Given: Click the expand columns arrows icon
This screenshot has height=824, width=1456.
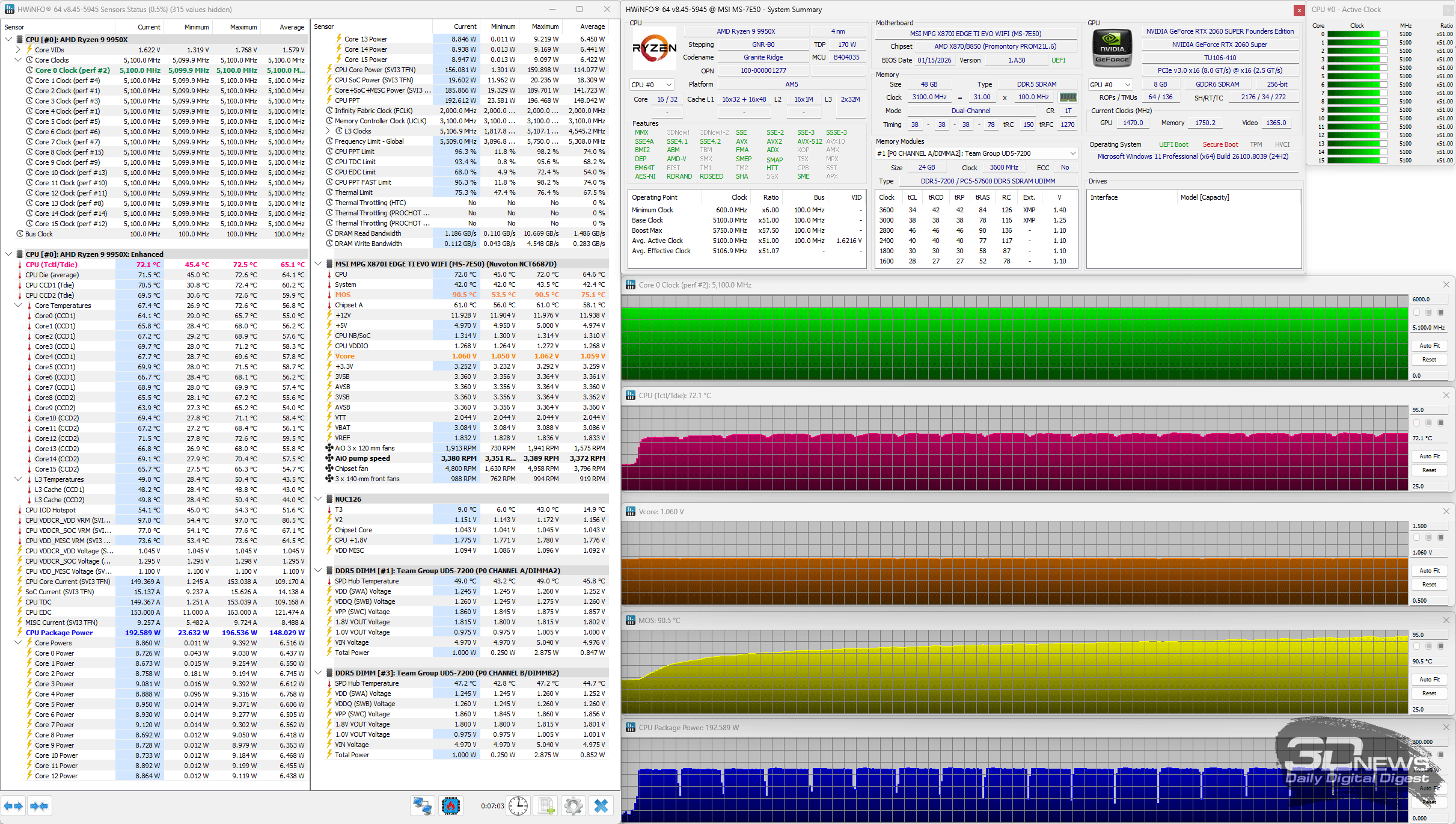Looking at the screenshot, I should coord(13,806).
